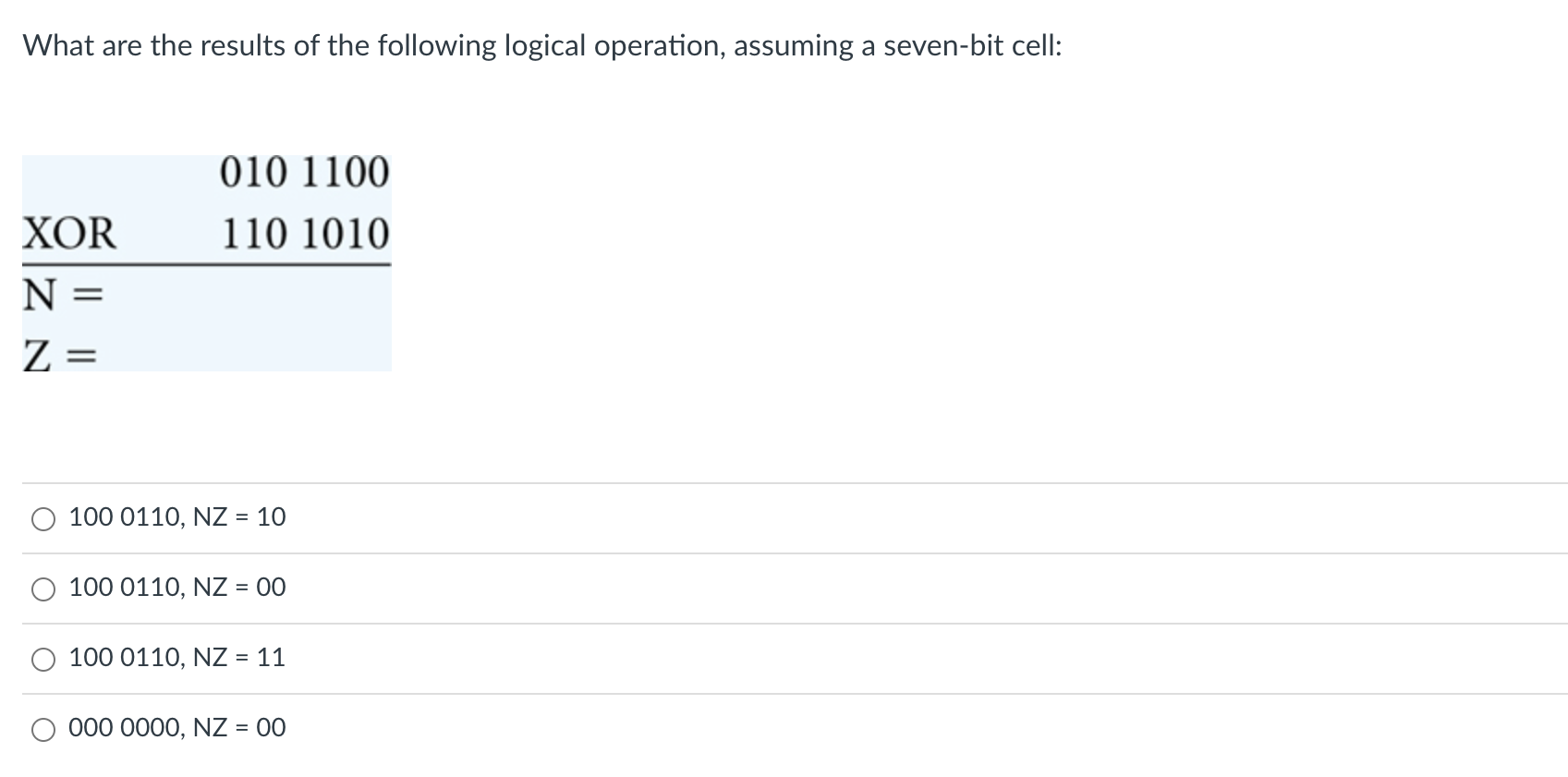The image size is (1568, 777).
Task: Click the second operand 110 1010
Action: [x=305, y=233]
